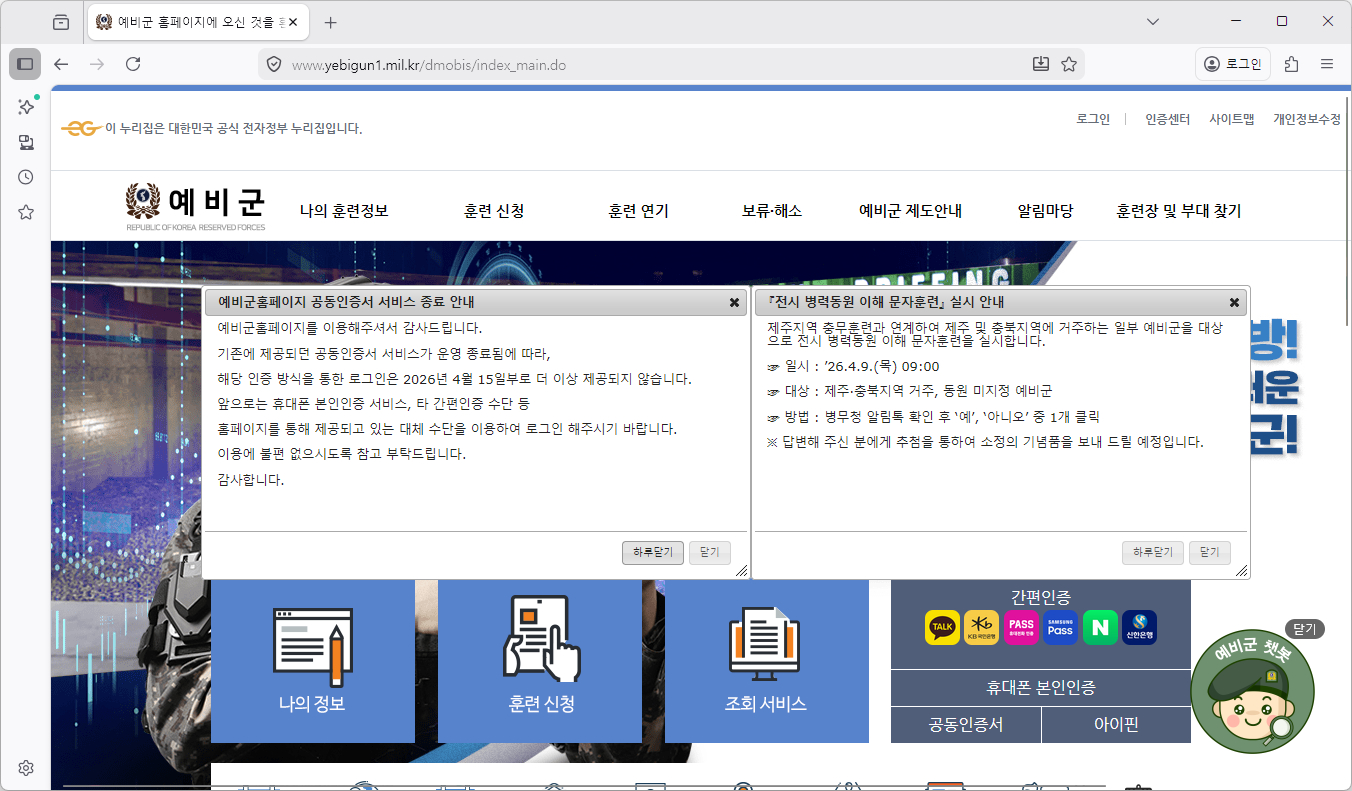Screen dimensions: 1352x791
Task: Toggle the browser sidebar button
Action: point(25,64)
